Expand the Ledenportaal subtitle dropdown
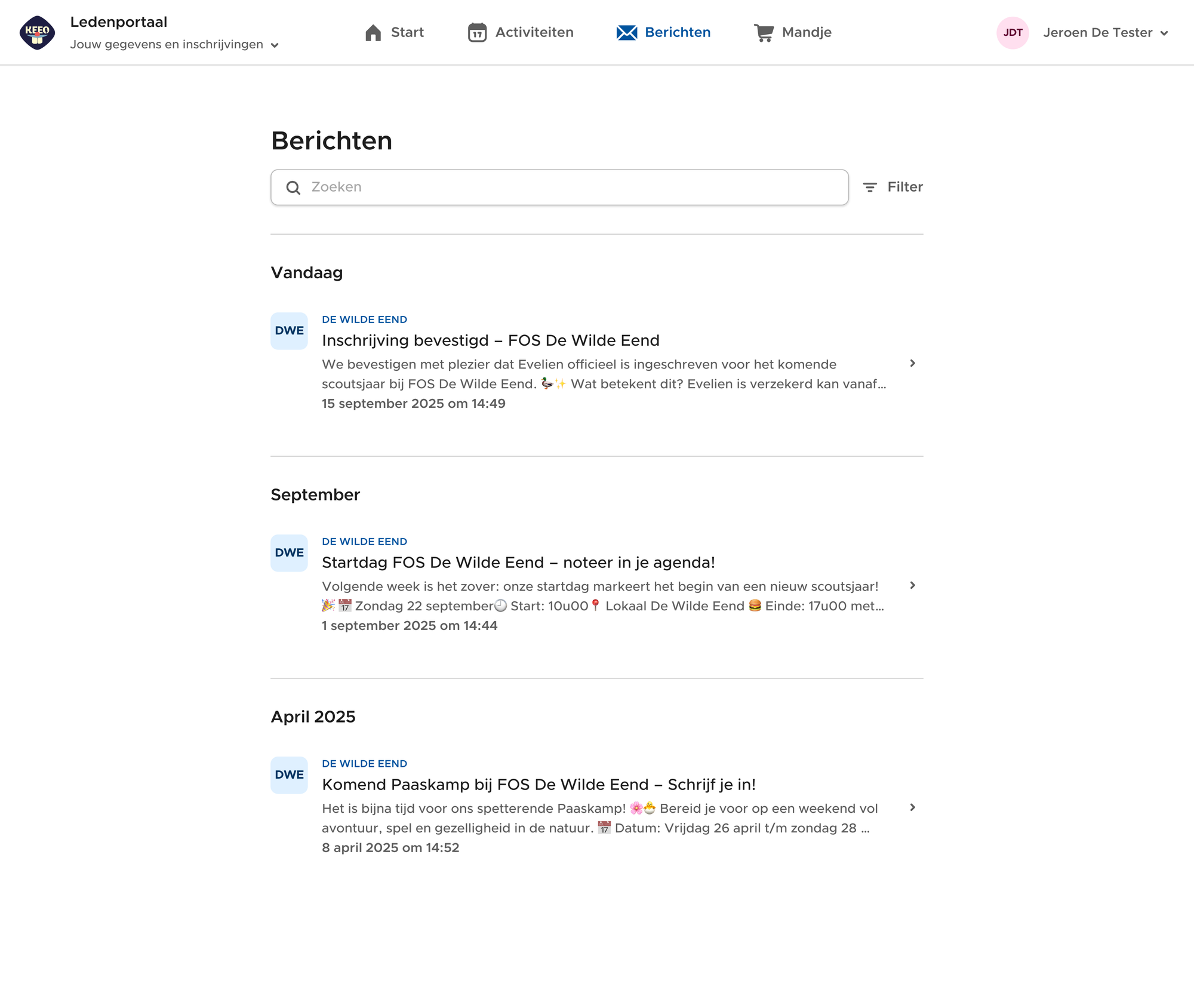This screenshot has height=1008, width=1194. pyautogui.click(x=275, y=45)
